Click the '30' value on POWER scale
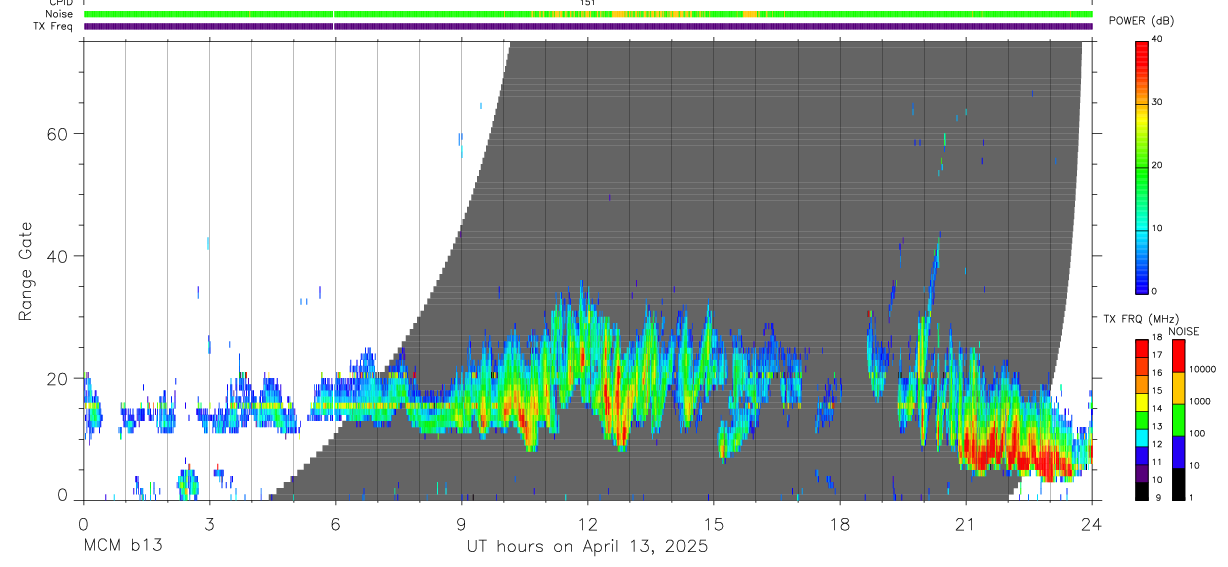This screenshot has width=1228, height=567. [x=1158, y=102]
